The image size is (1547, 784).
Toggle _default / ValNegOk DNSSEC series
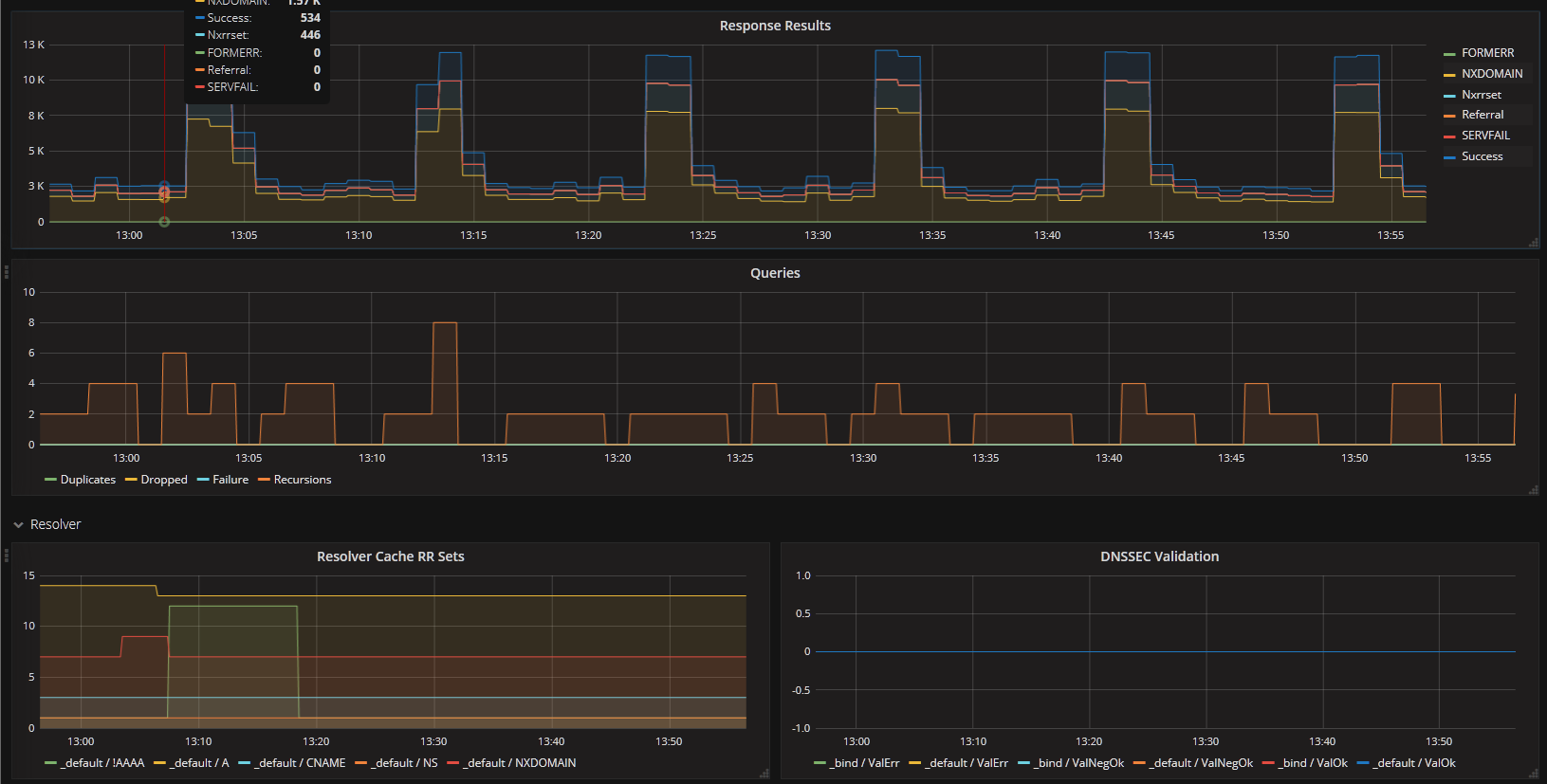click(x=1201, y=763)
